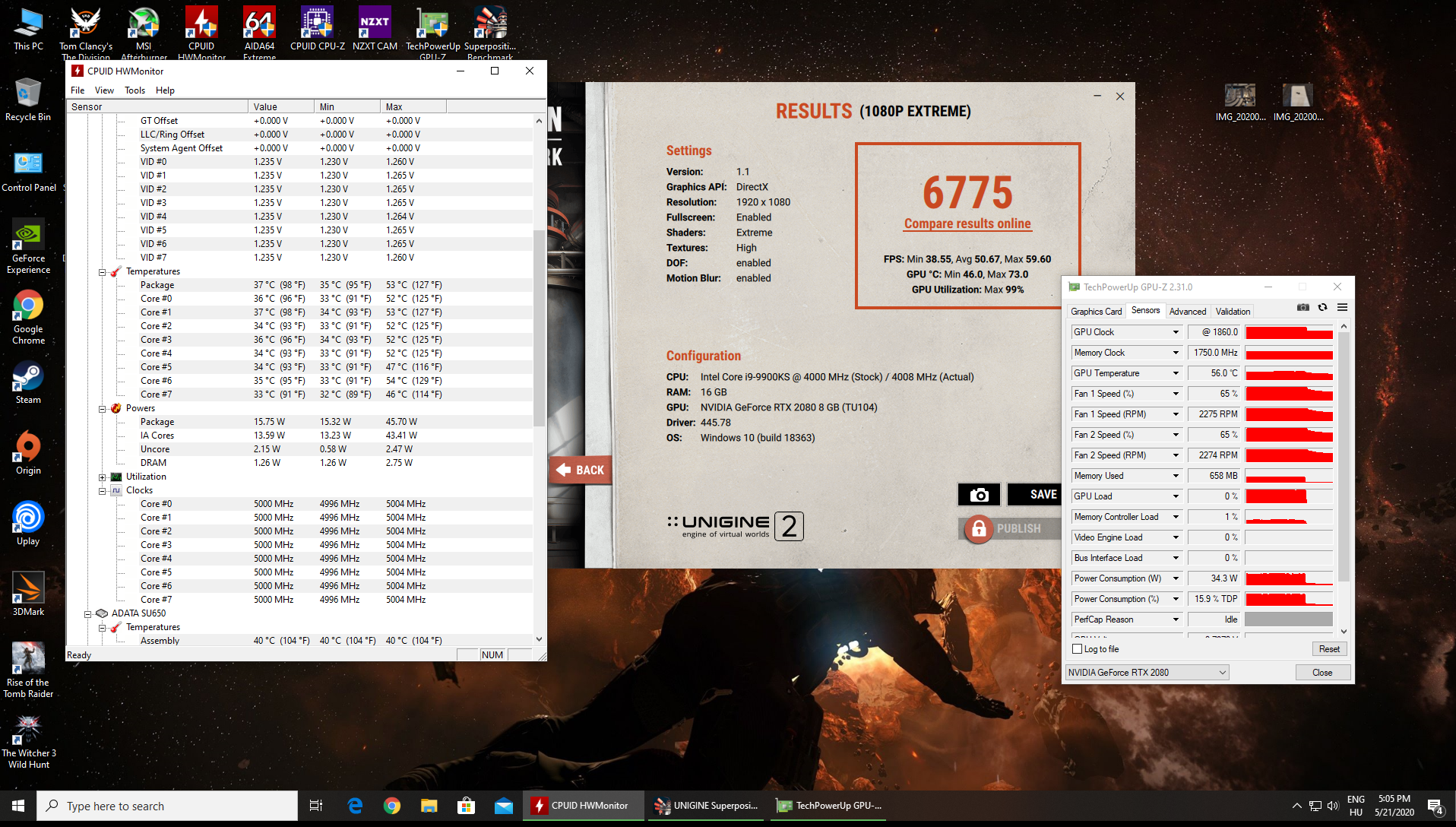Switch to the Validation tab in GPU-Z

[1233, 312]
